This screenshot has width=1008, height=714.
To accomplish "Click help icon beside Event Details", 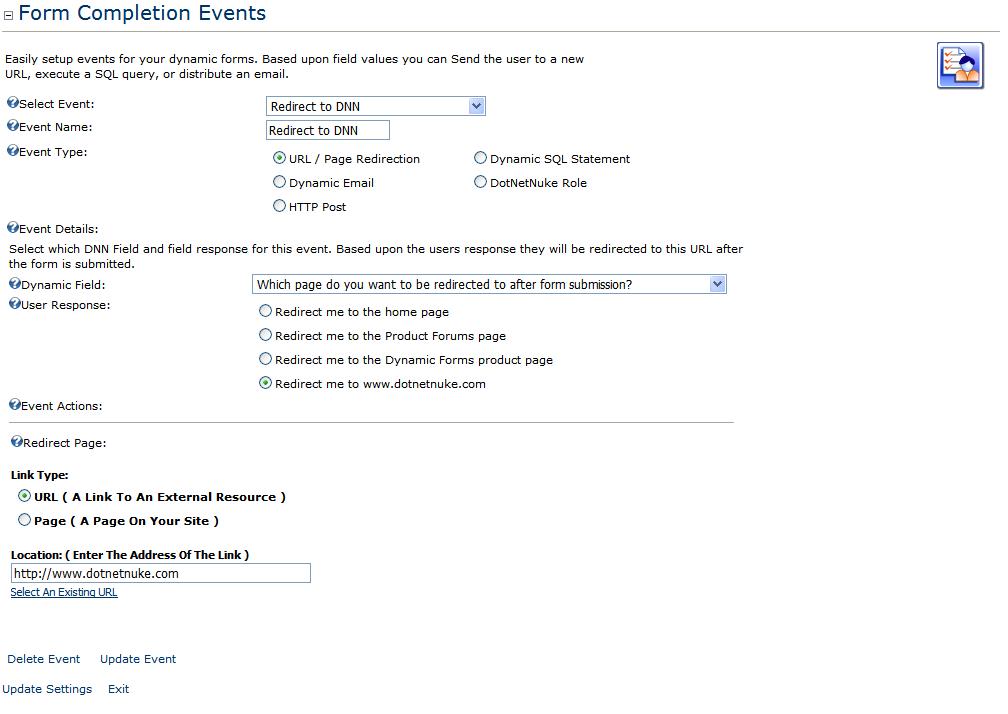I will coord(12,228).
